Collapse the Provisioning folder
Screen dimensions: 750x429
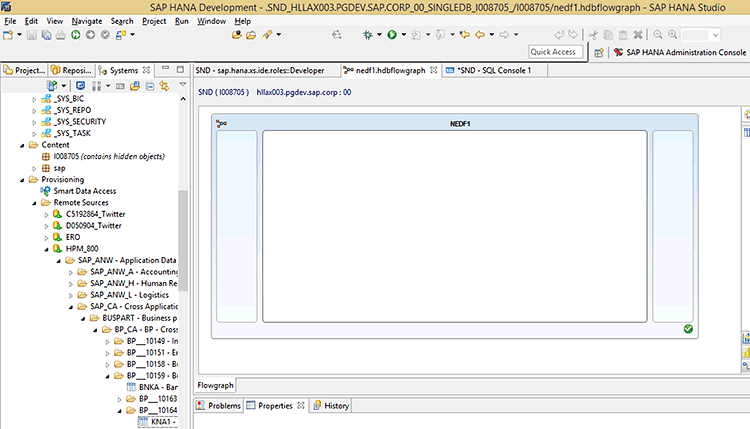click(22, 180)
